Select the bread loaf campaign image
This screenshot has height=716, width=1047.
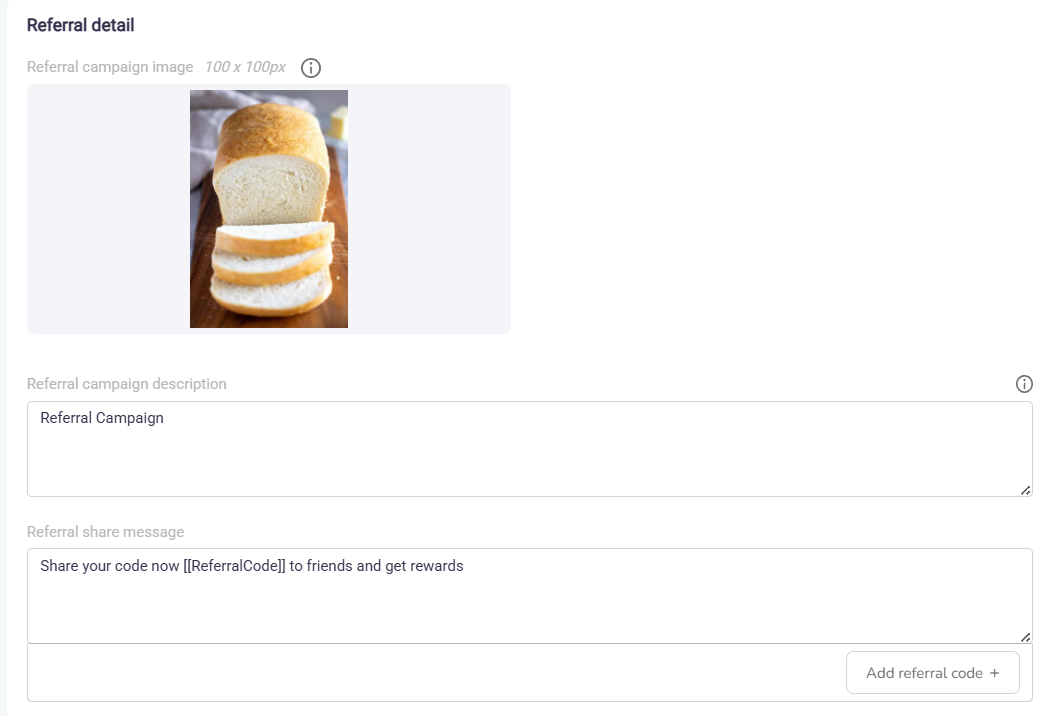(269, 209)
